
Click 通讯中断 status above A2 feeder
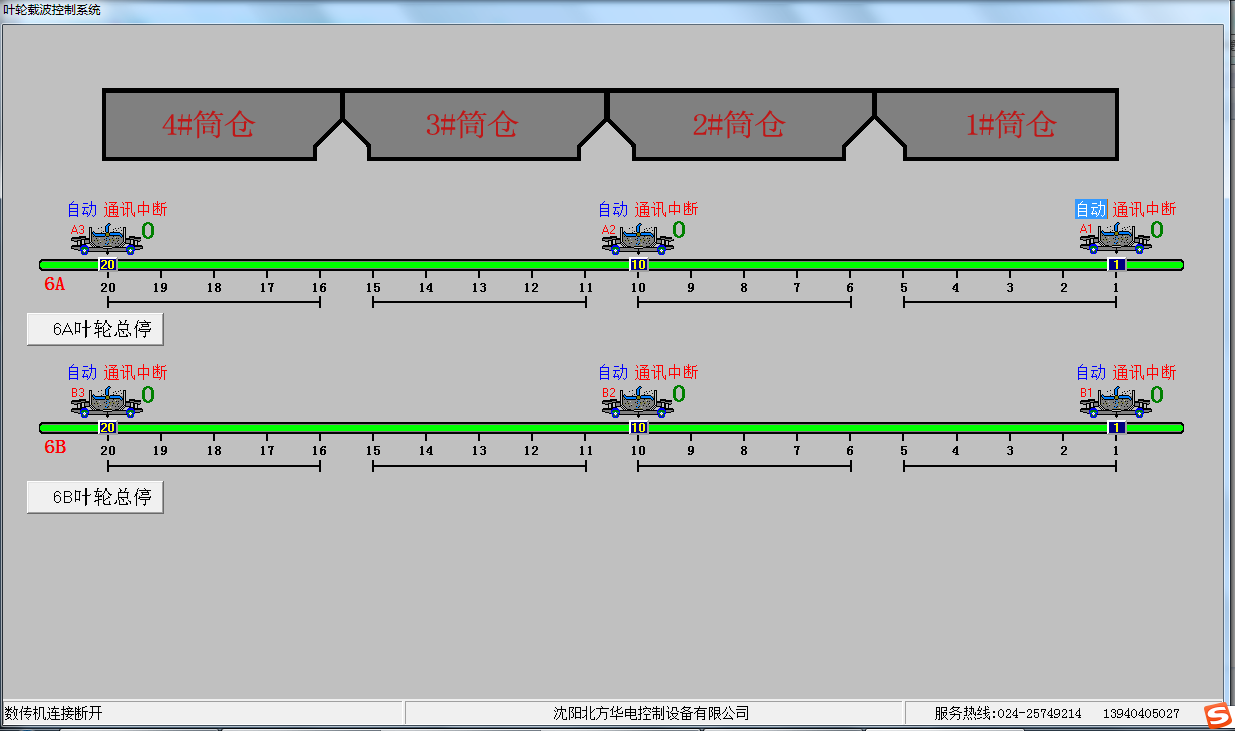tap(666, 209)
